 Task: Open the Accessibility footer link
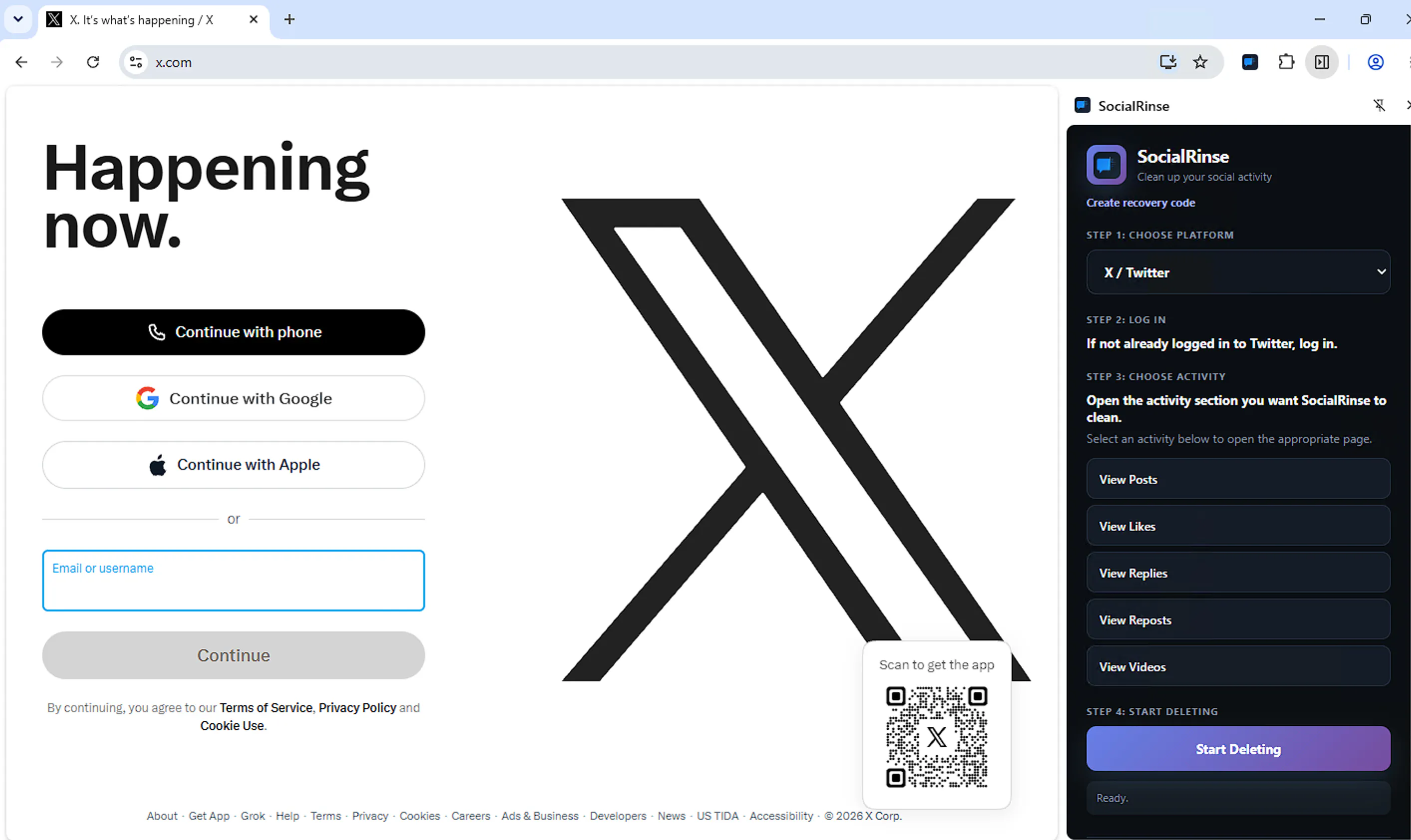781,816
